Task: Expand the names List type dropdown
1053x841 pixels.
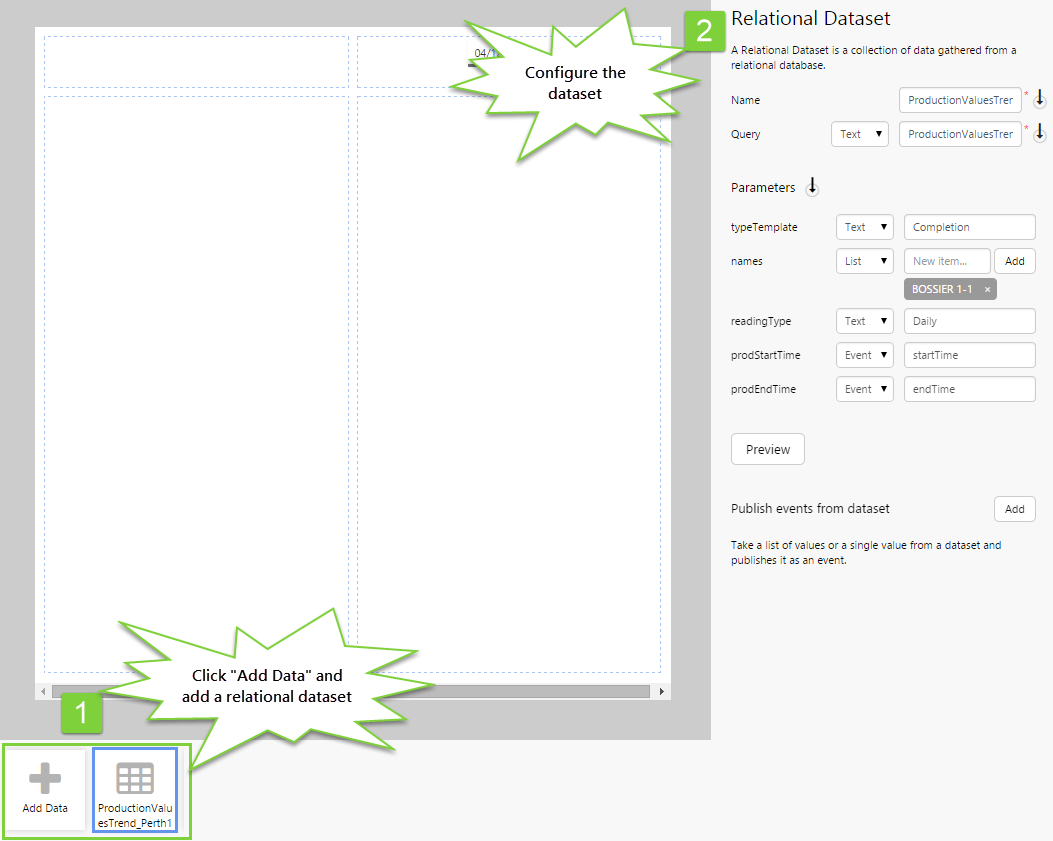Action: [x=864, y=261]
